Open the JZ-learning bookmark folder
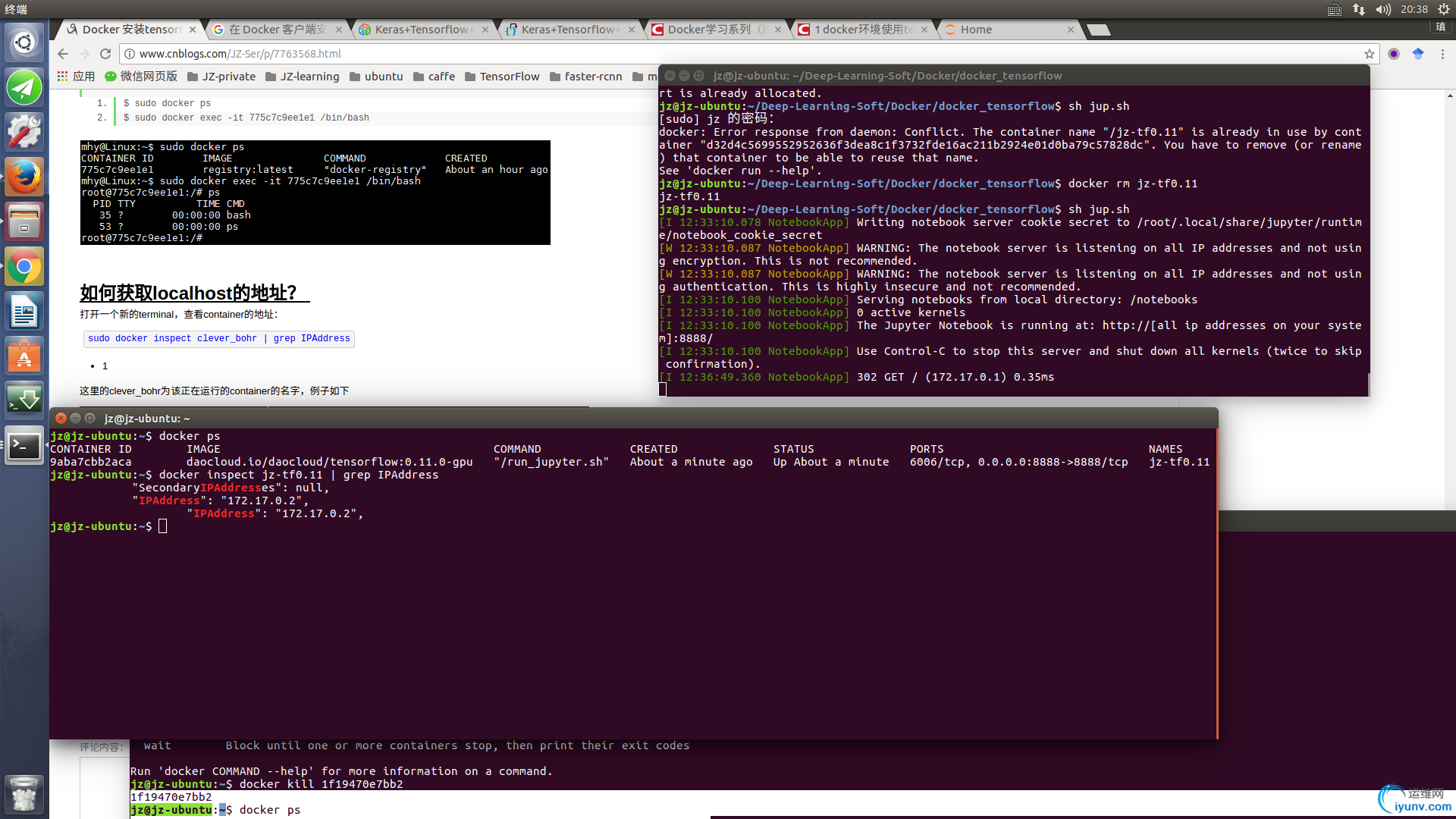Image resolution: width=1456 pixels, height=819 pixels. point(302,77)
